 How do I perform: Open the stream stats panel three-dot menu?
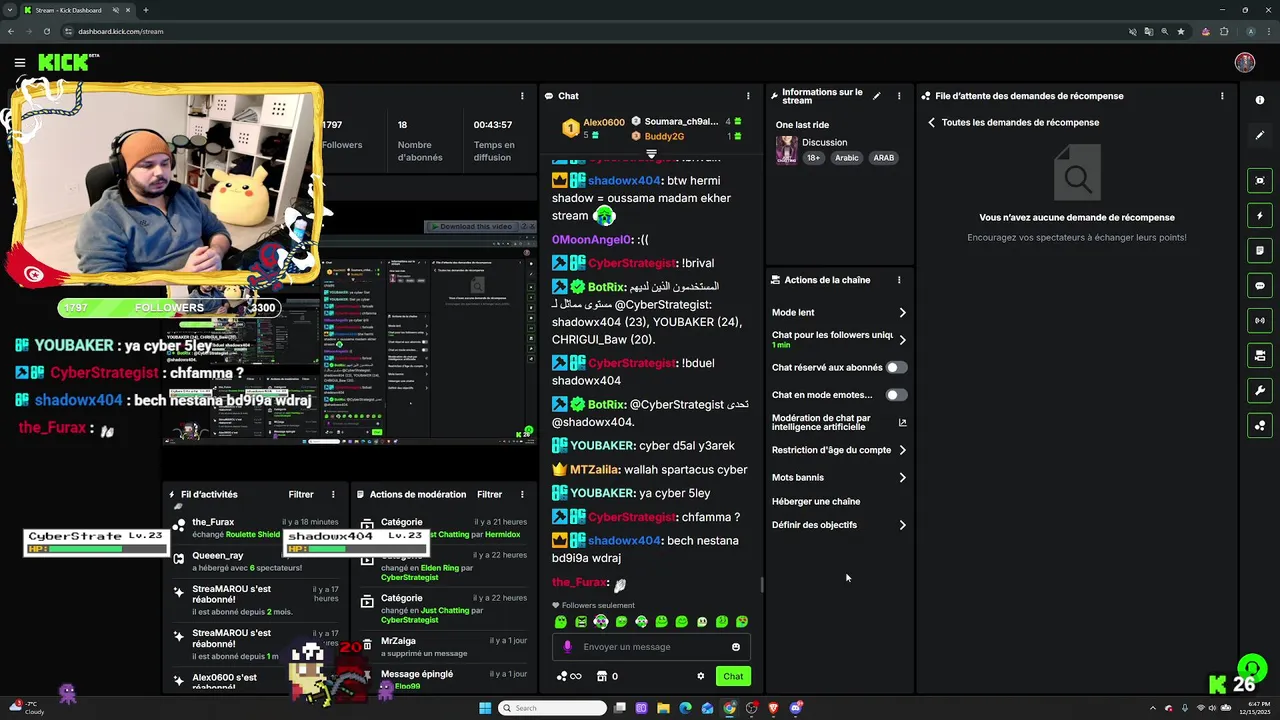521,96
